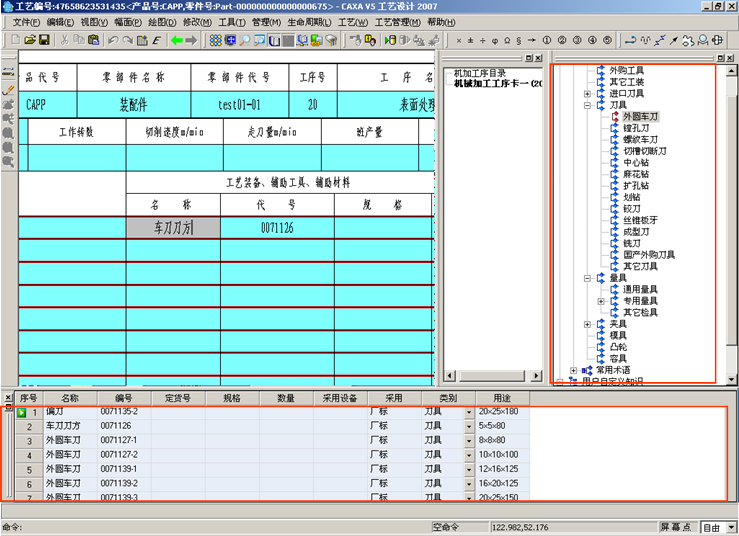Open 类别 dropdown on the 偏刀 row
The width and height of the screenshot is (739, 536).
469,412
